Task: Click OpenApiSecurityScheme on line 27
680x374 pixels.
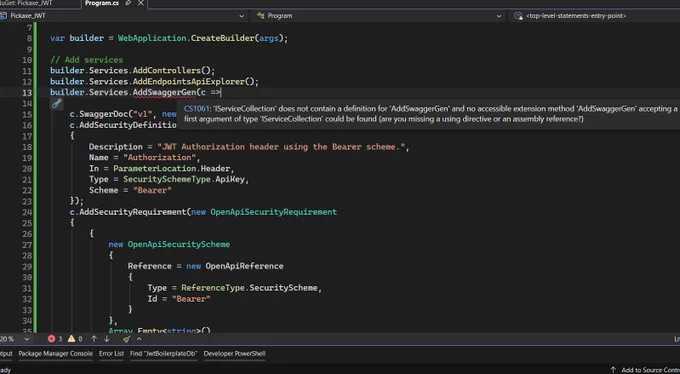Action: 179,244
